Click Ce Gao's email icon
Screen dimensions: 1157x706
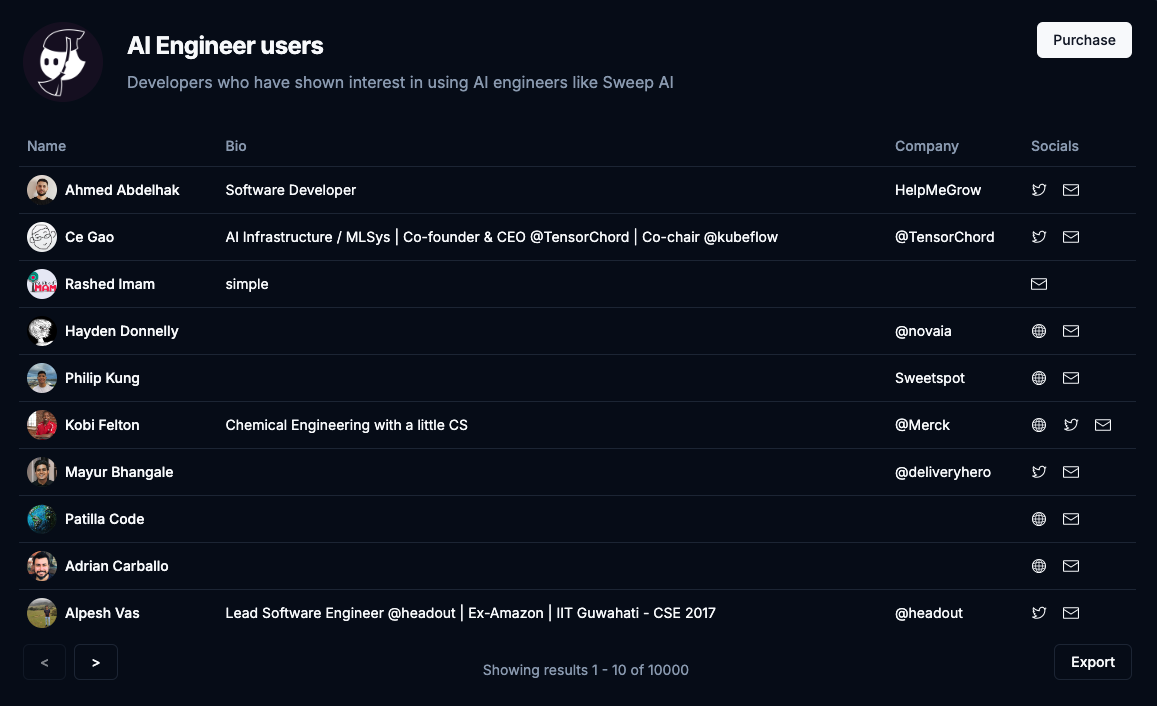click(1071, 237)
